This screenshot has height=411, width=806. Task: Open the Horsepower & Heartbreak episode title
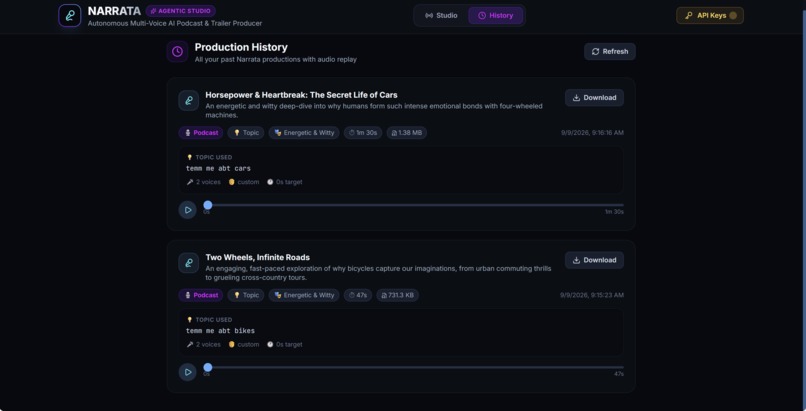[x=301, y=95]
